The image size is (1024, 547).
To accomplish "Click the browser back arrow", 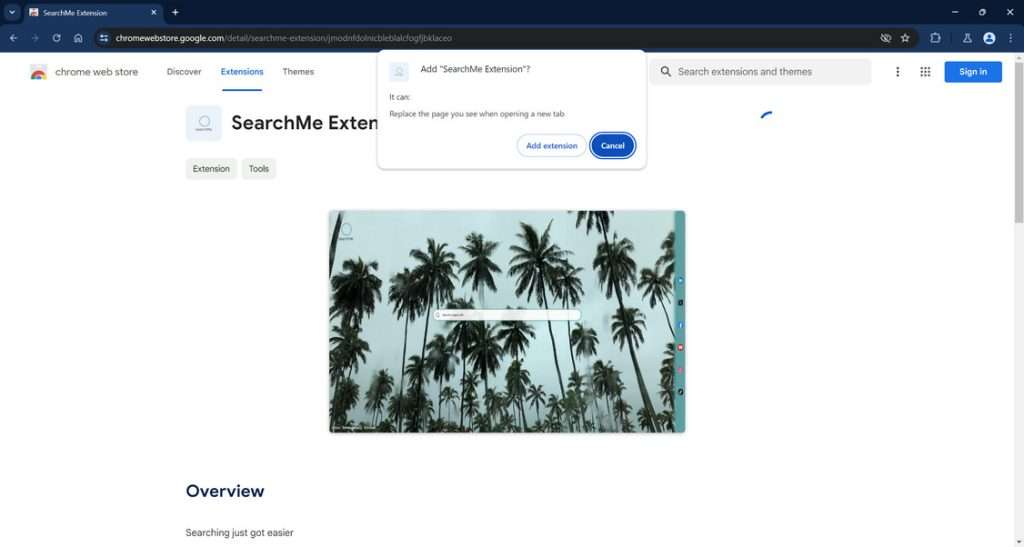I will [x=14, y=39].
